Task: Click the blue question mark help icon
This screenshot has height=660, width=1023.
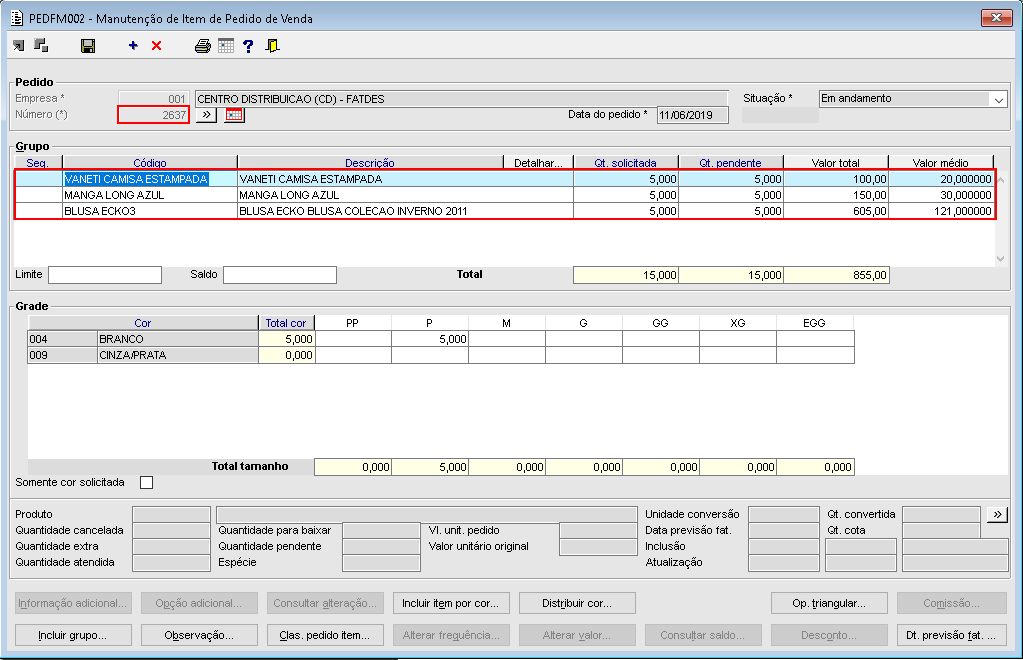Action: [248, 45]
